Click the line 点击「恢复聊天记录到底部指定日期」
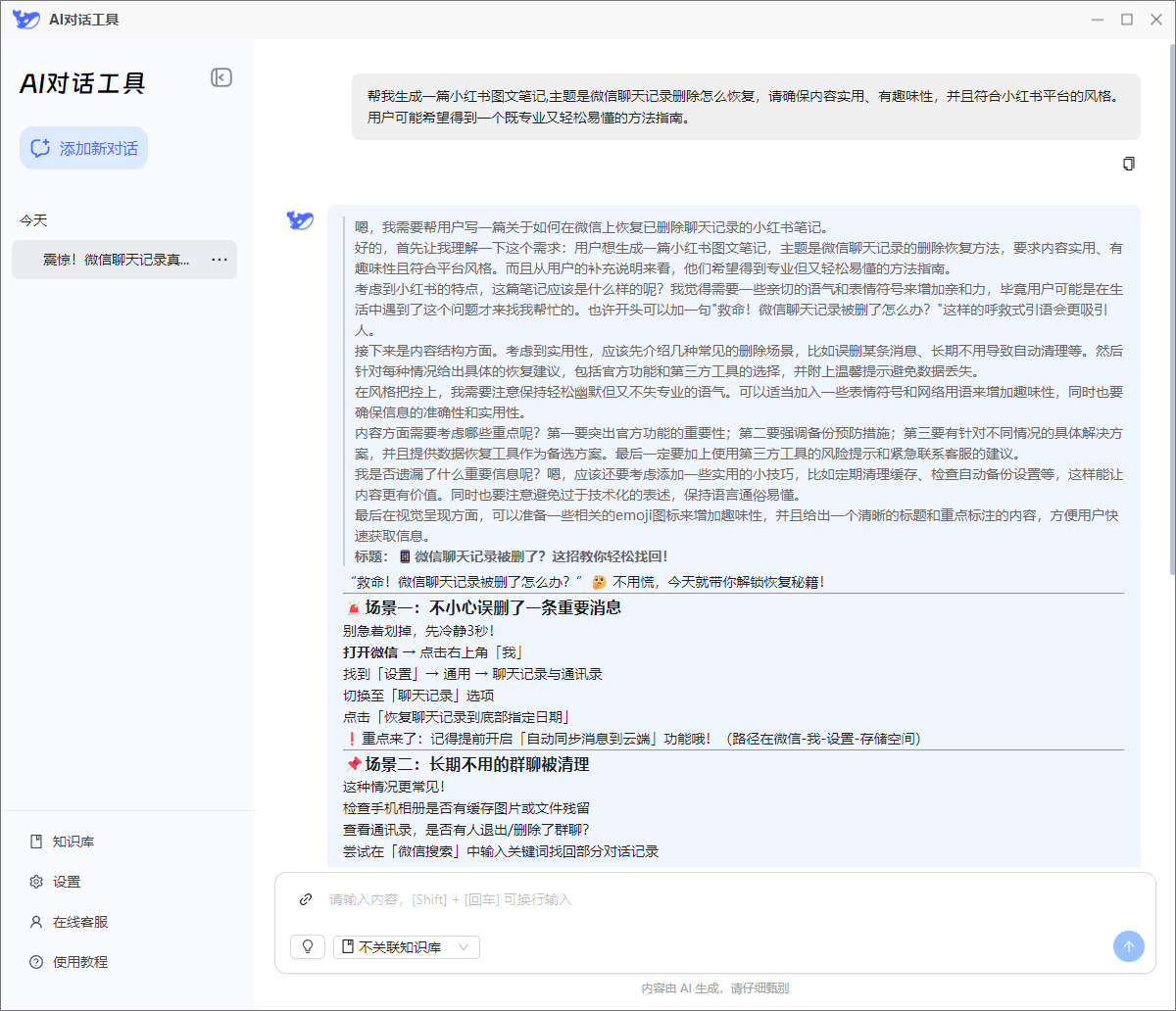The height and width of the screenshot is (1011, 1176). 457,717
